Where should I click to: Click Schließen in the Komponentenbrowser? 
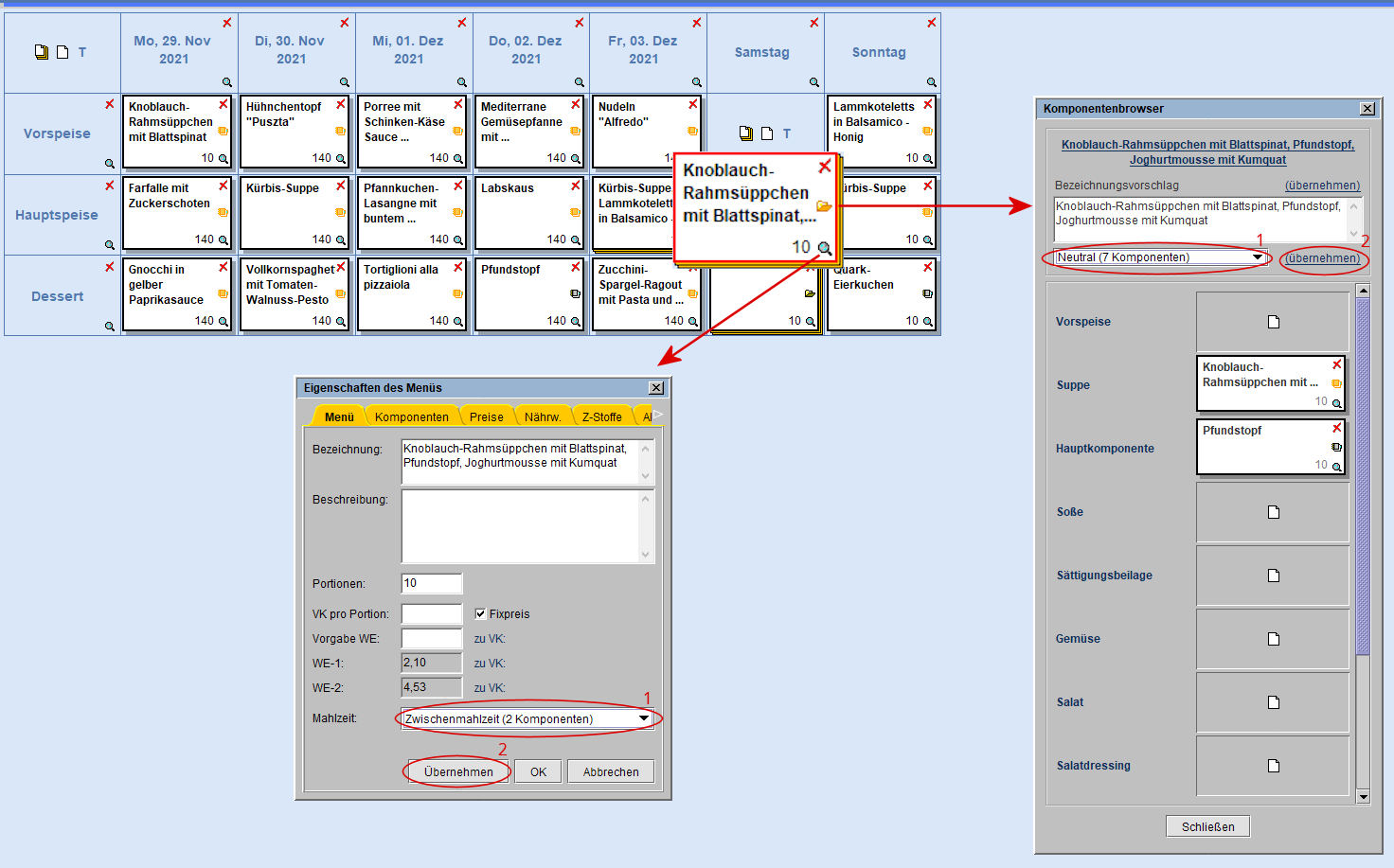1208,826
